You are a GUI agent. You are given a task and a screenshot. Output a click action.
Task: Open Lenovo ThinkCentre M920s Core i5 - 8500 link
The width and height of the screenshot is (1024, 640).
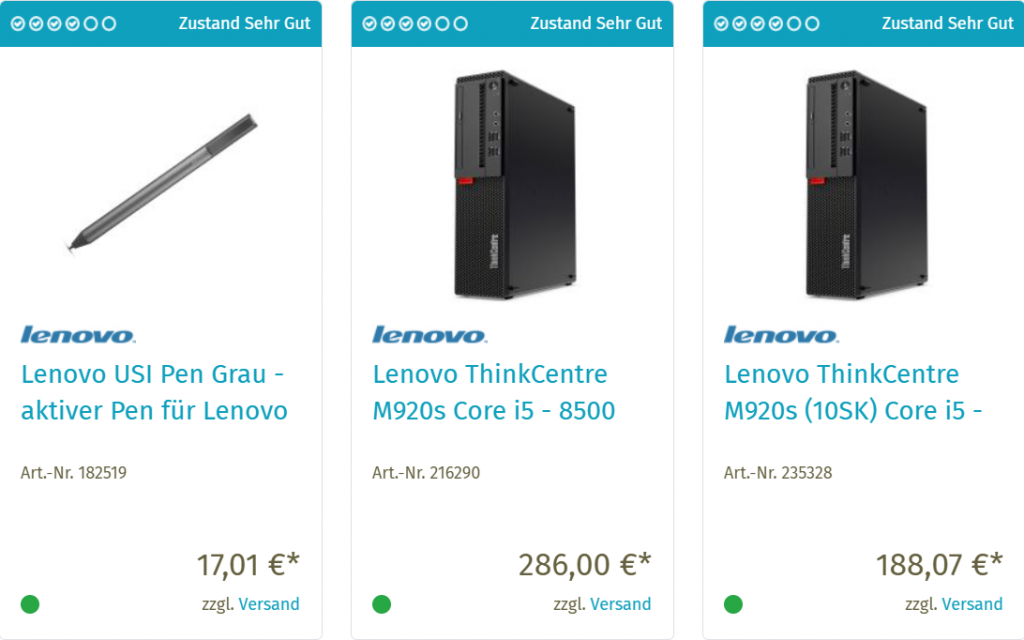[x=494, y=392]
